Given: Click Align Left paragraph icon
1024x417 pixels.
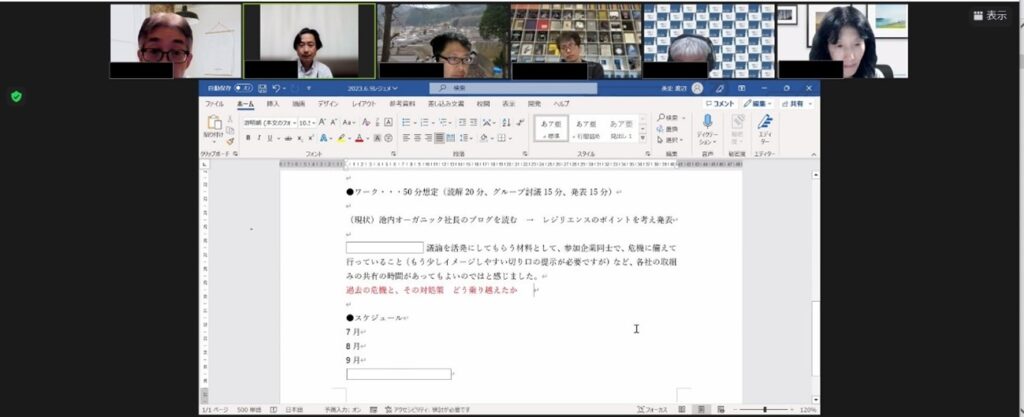Looking at the screenshot, I should (406, 138).
